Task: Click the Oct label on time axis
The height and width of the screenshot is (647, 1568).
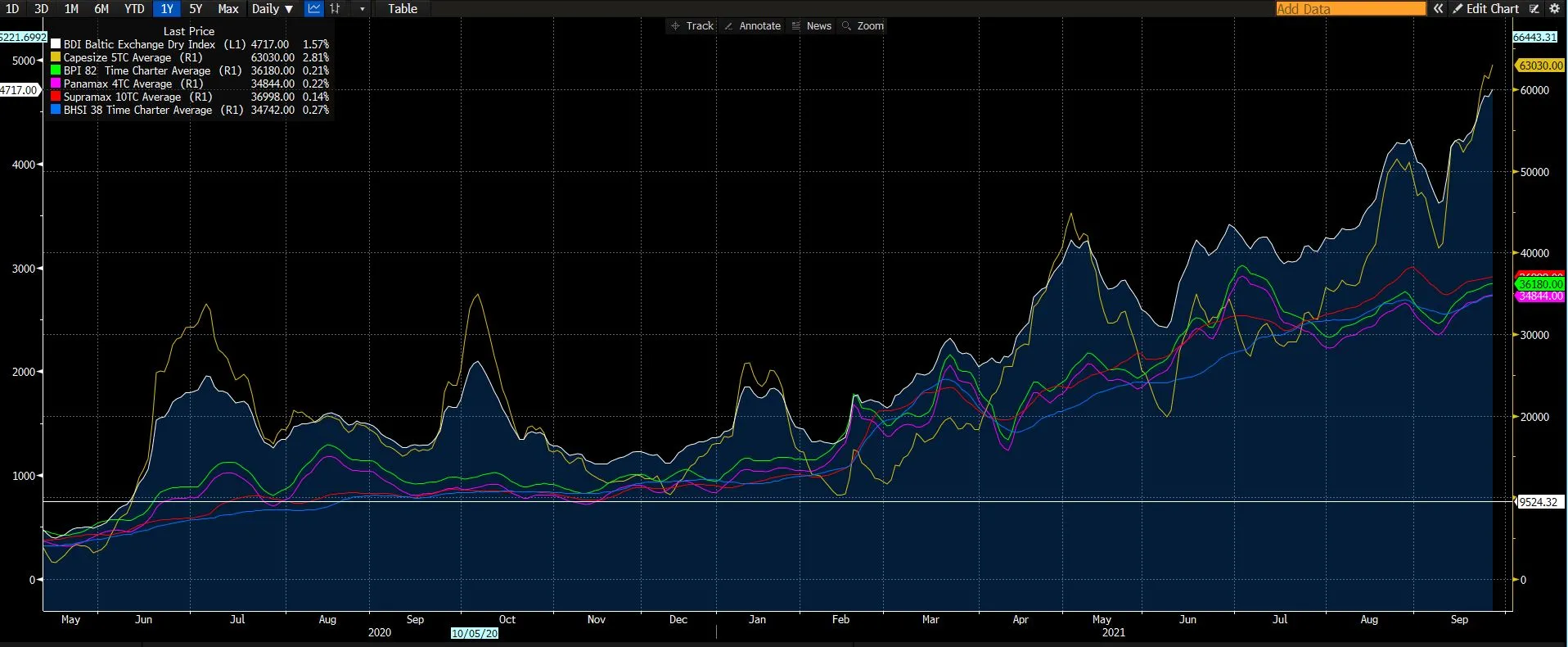Action: (507, 619)
